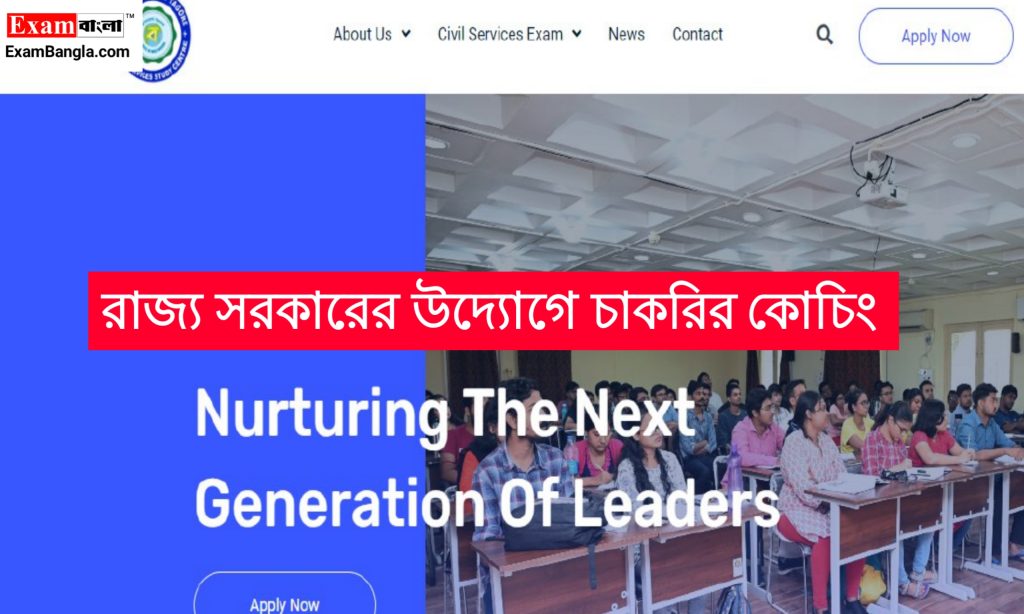Click the search magnifier icon
The height and width of the screenshot is (614, 1024).
[x=825, y=35]
